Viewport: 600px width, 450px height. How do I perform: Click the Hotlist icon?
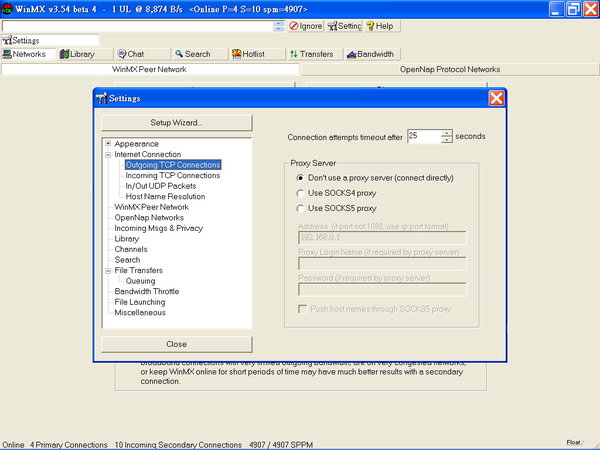236,54
